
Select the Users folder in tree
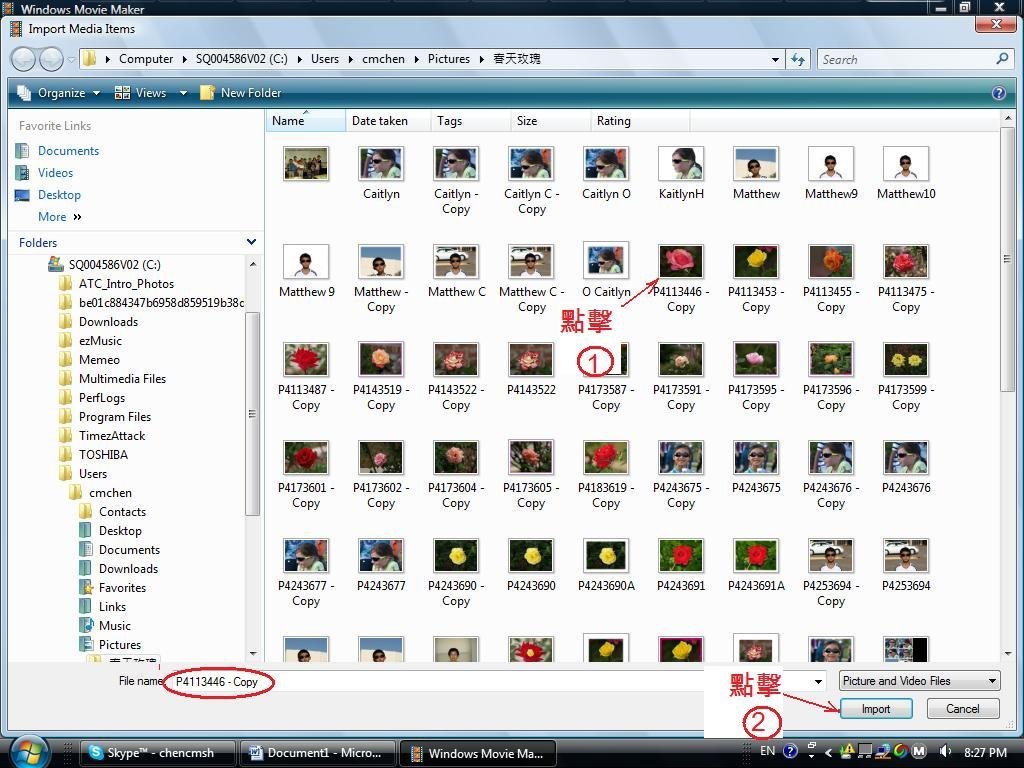[x=93, y=473]
